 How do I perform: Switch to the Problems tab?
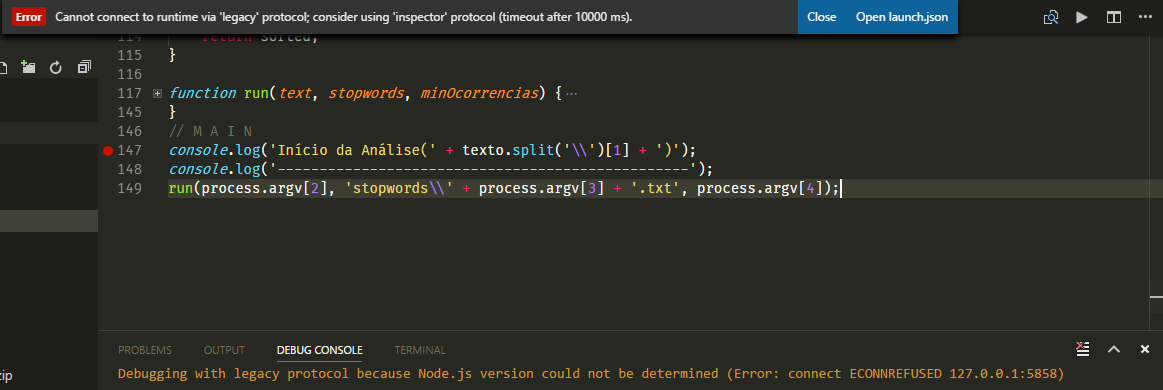click(145, 350)
